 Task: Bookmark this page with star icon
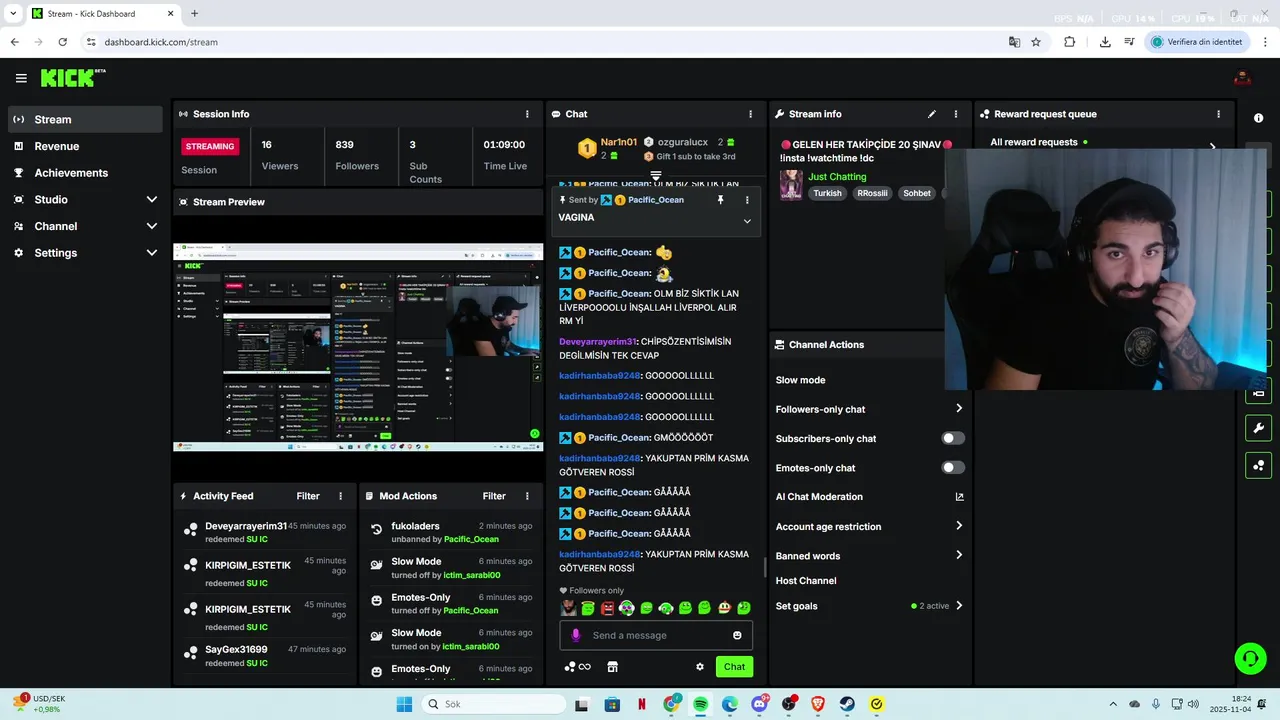pyautogui.click(x=1036, y=42)
